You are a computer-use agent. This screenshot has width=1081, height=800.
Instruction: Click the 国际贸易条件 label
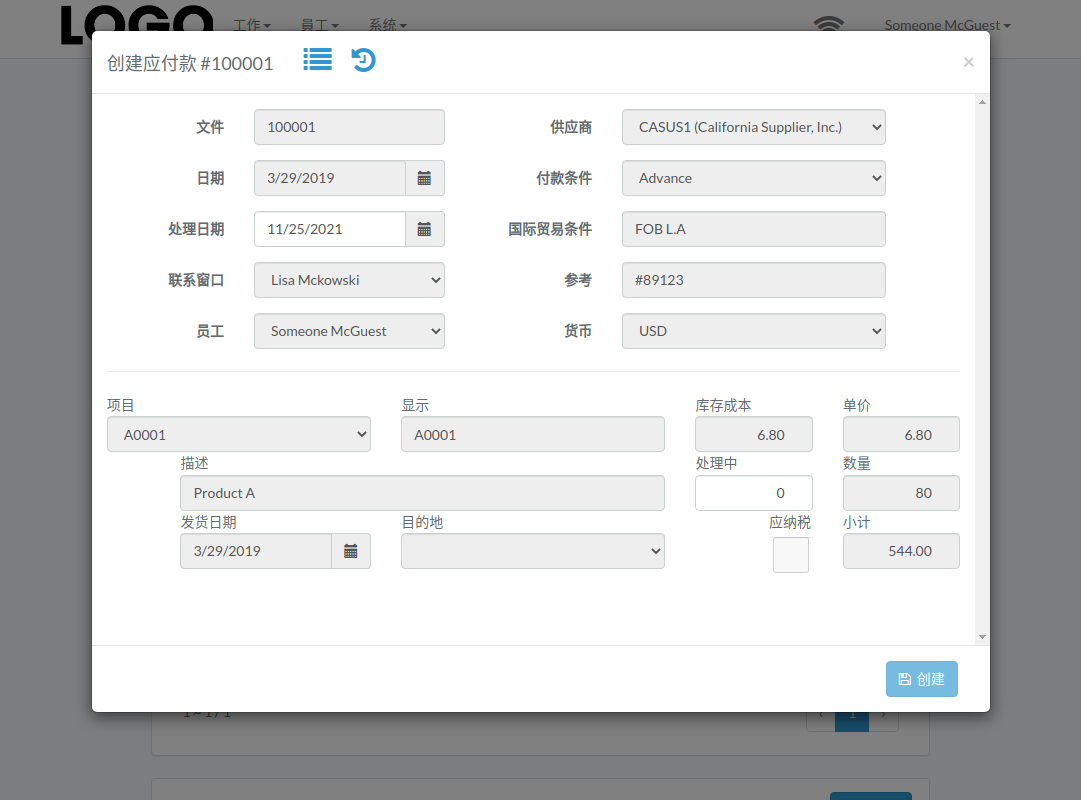pyautogui.click(x=550, y=229)
